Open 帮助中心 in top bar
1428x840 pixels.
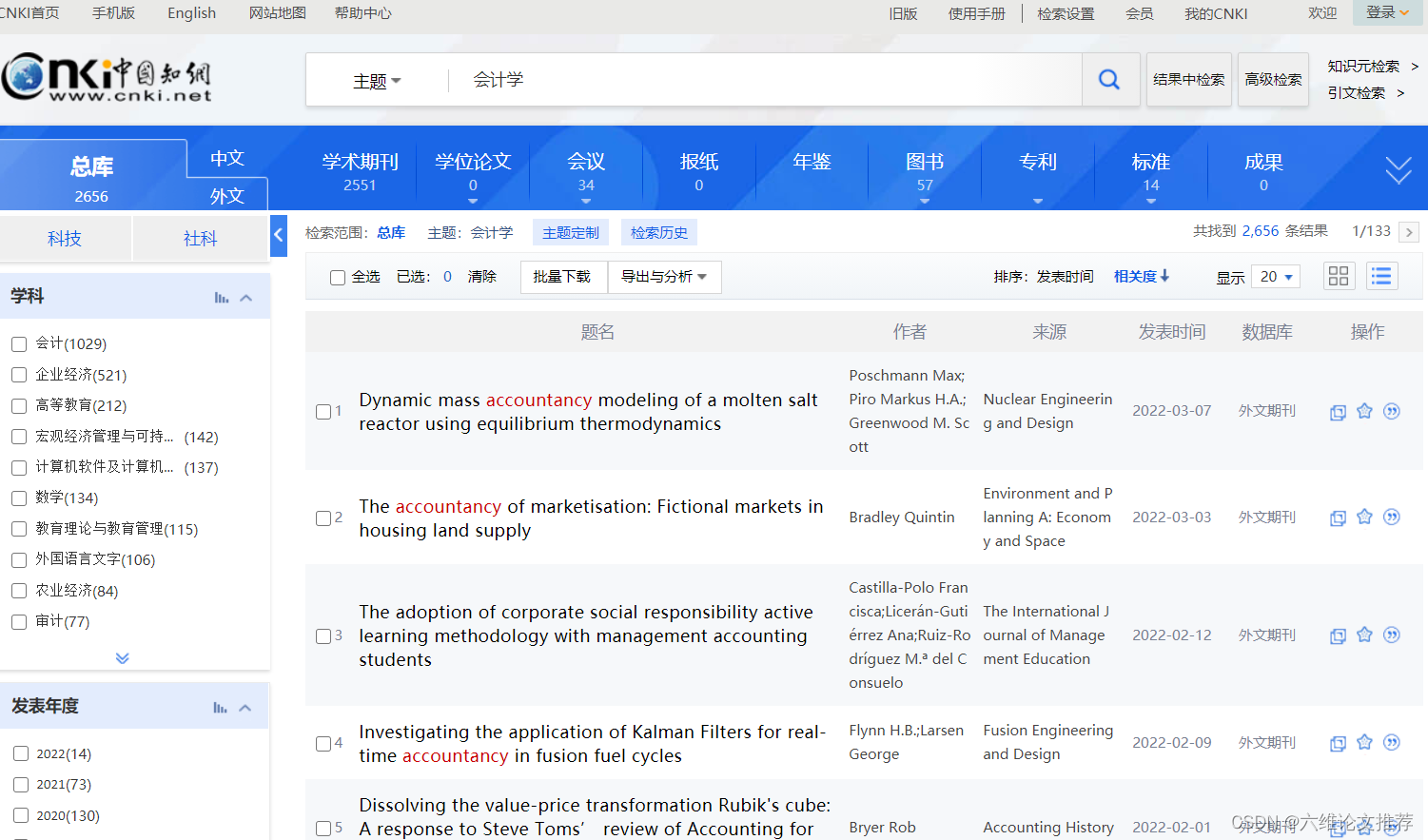coord(362,13)
